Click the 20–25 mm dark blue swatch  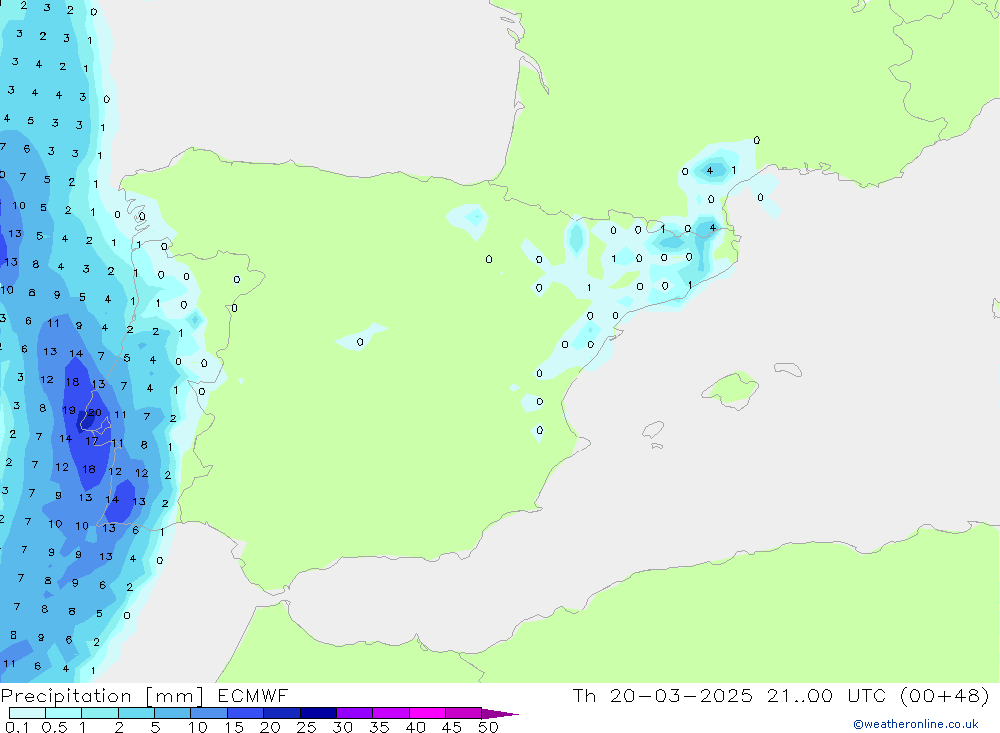point(282,713)
